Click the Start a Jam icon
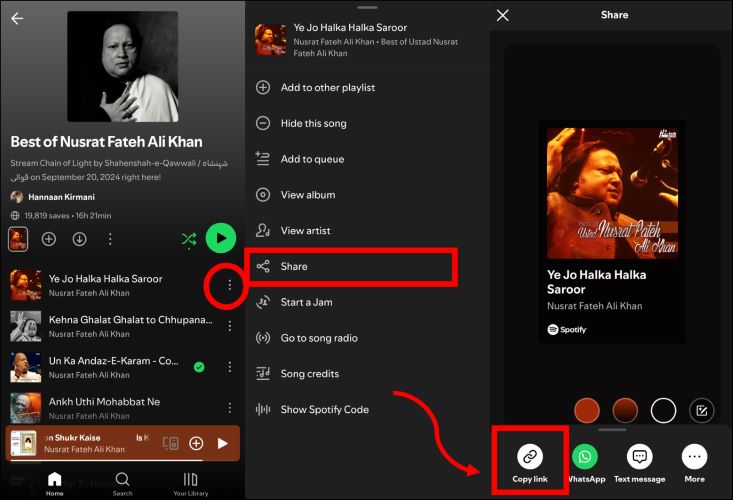This screenshot has width=733, height=500. coord(263,302)
